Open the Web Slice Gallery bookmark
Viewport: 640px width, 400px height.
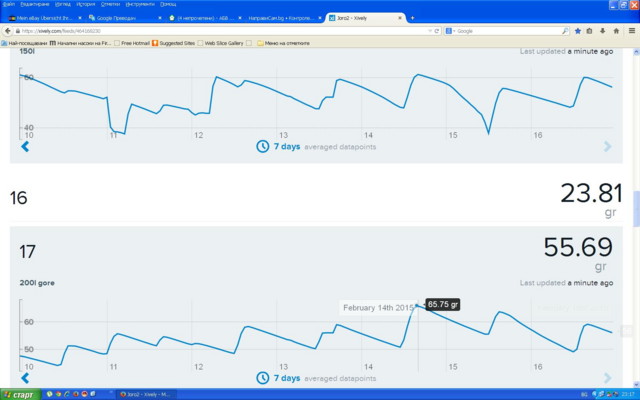tap(224, 43)
